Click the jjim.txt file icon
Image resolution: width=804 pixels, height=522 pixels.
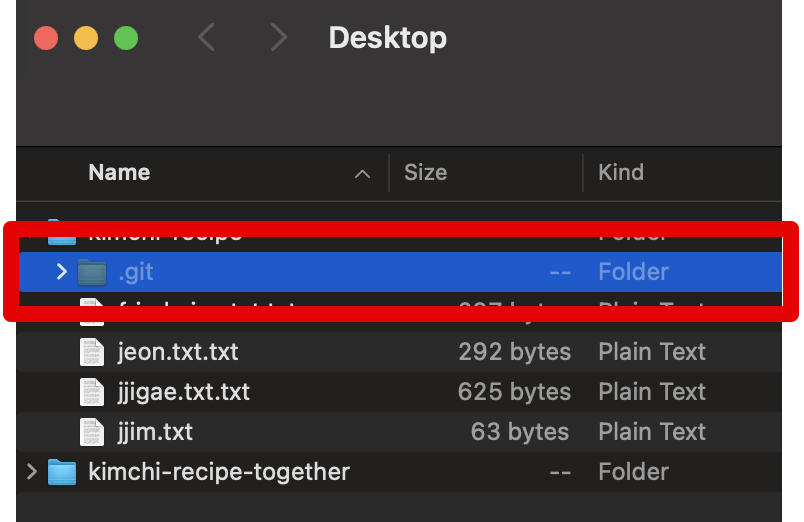[x=92, y=432]
